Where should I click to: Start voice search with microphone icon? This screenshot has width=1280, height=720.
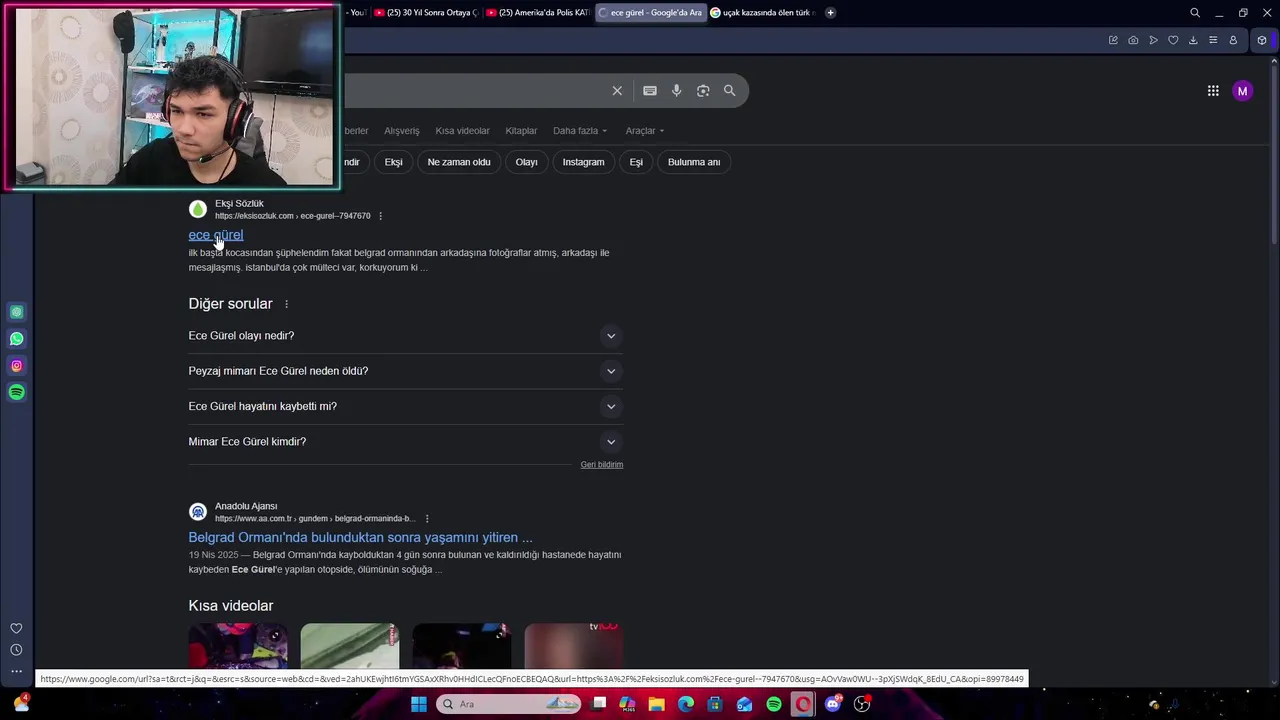coord(677,91)
